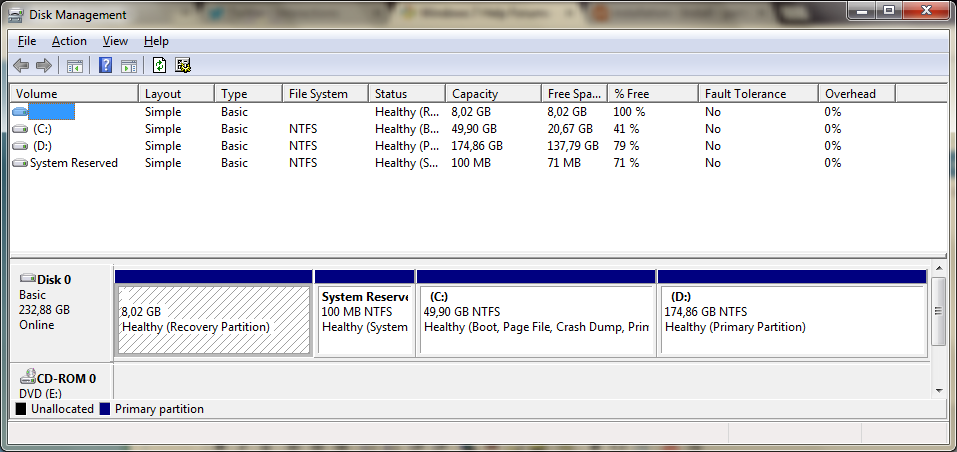Sort by the Free Space column header

point(574,94)
